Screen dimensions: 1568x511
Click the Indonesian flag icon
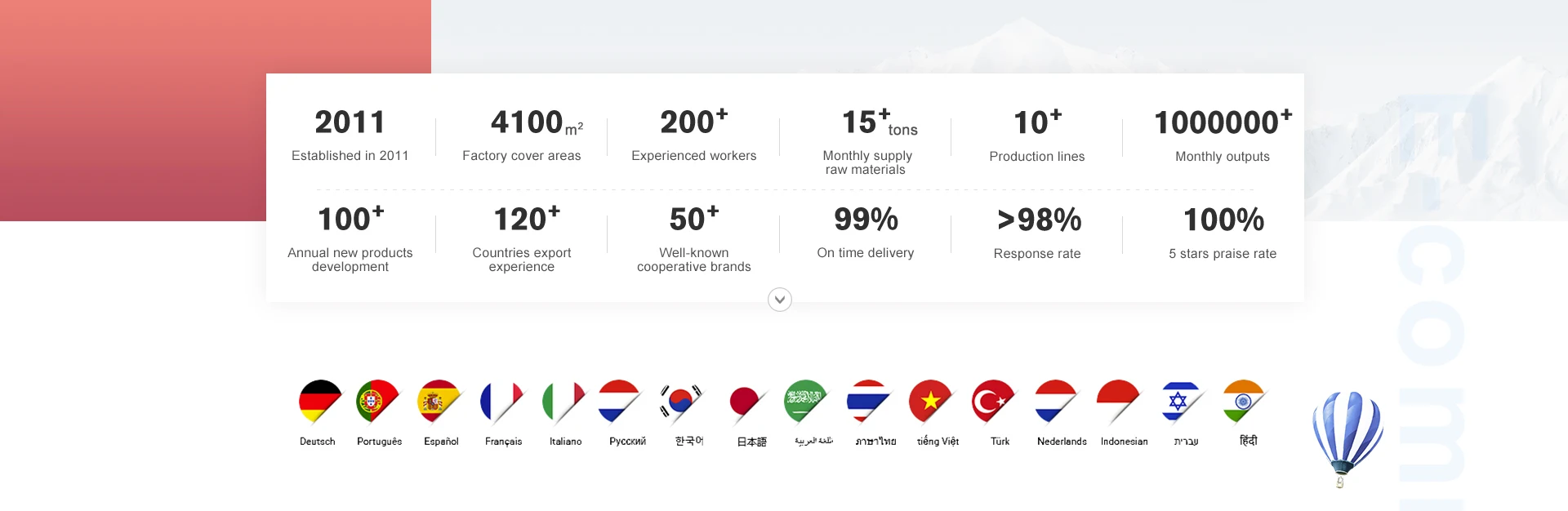1117,401
